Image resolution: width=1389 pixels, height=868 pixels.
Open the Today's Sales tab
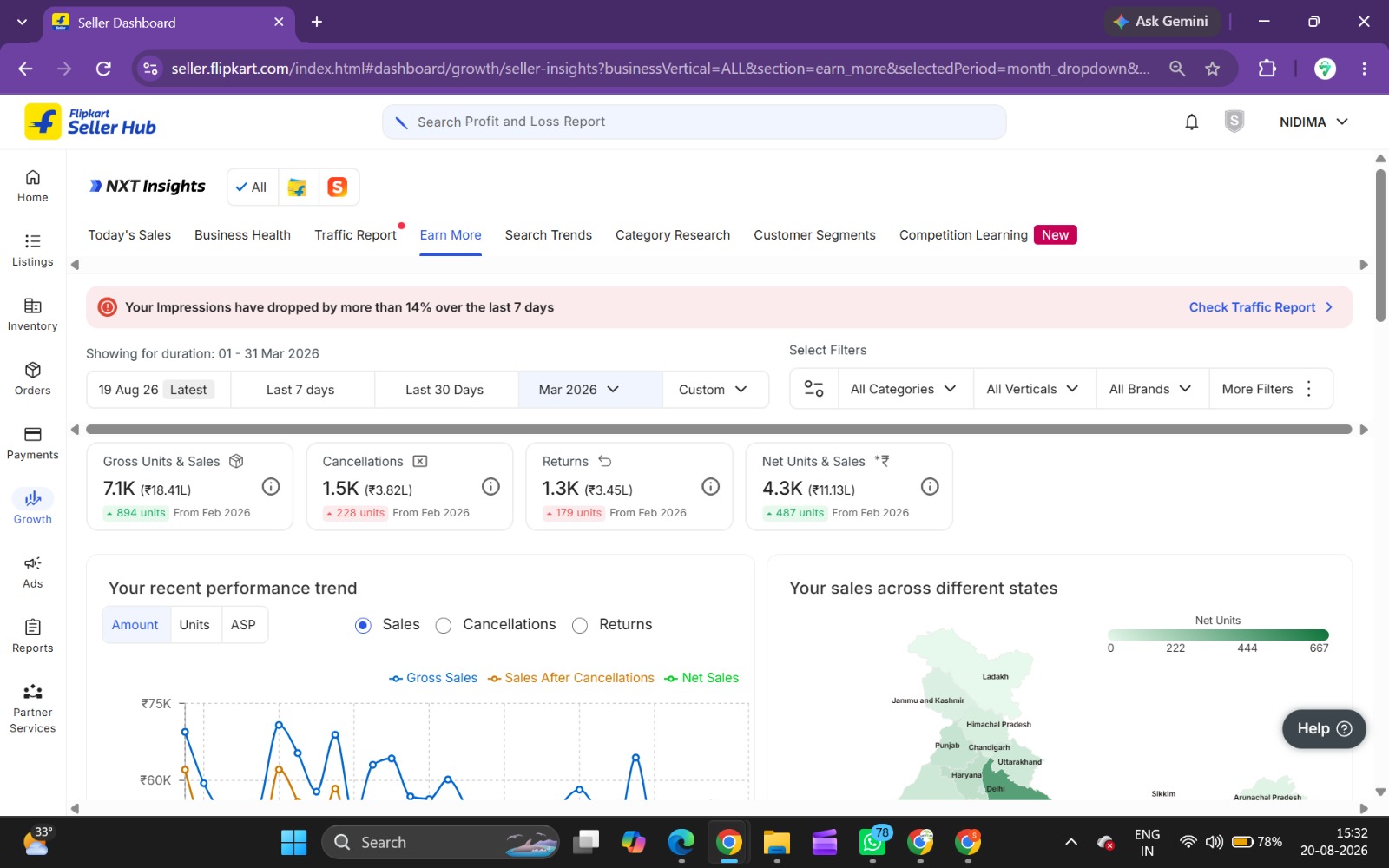pos(129,235)
